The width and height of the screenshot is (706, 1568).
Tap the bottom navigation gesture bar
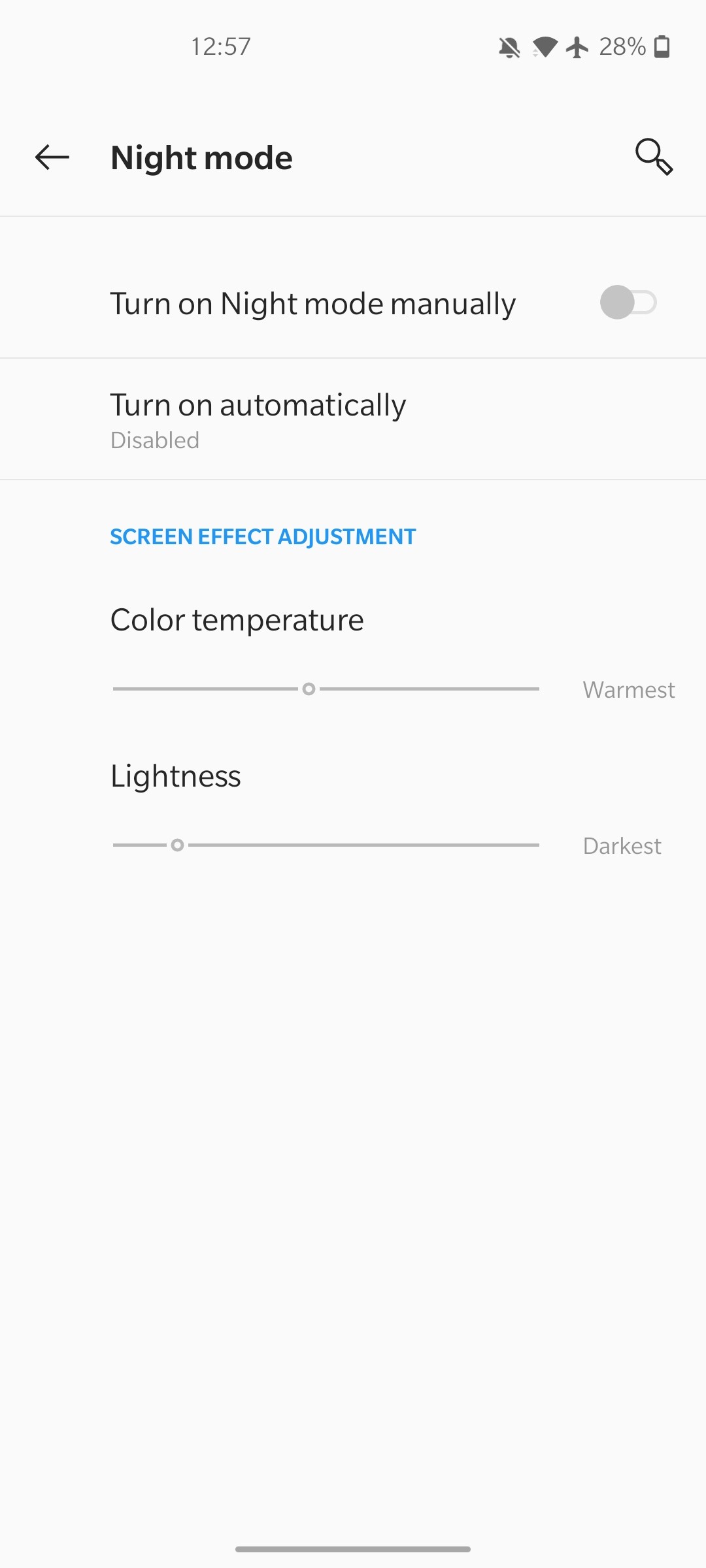coord(353,1549)
